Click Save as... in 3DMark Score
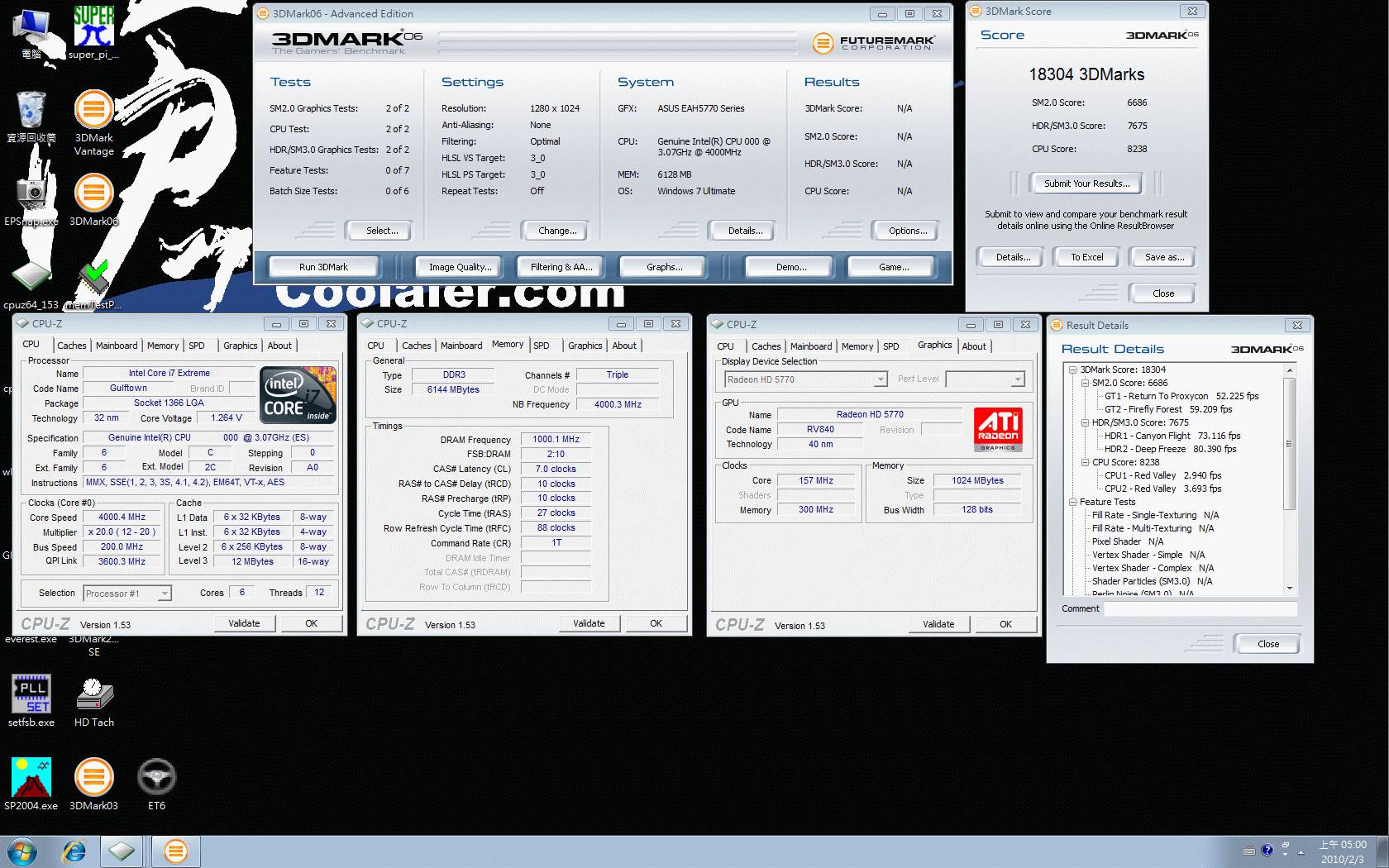The width and height of the screenshot is (1389, 868). pyautogui.click(x=1164, y=257)
